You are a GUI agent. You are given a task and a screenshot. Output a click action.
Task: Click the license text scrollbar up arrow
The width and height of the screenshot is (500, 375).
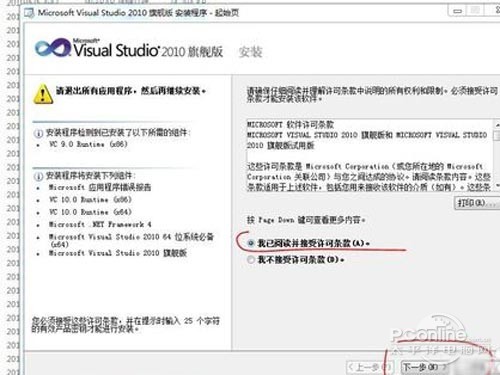pos(497,124)
